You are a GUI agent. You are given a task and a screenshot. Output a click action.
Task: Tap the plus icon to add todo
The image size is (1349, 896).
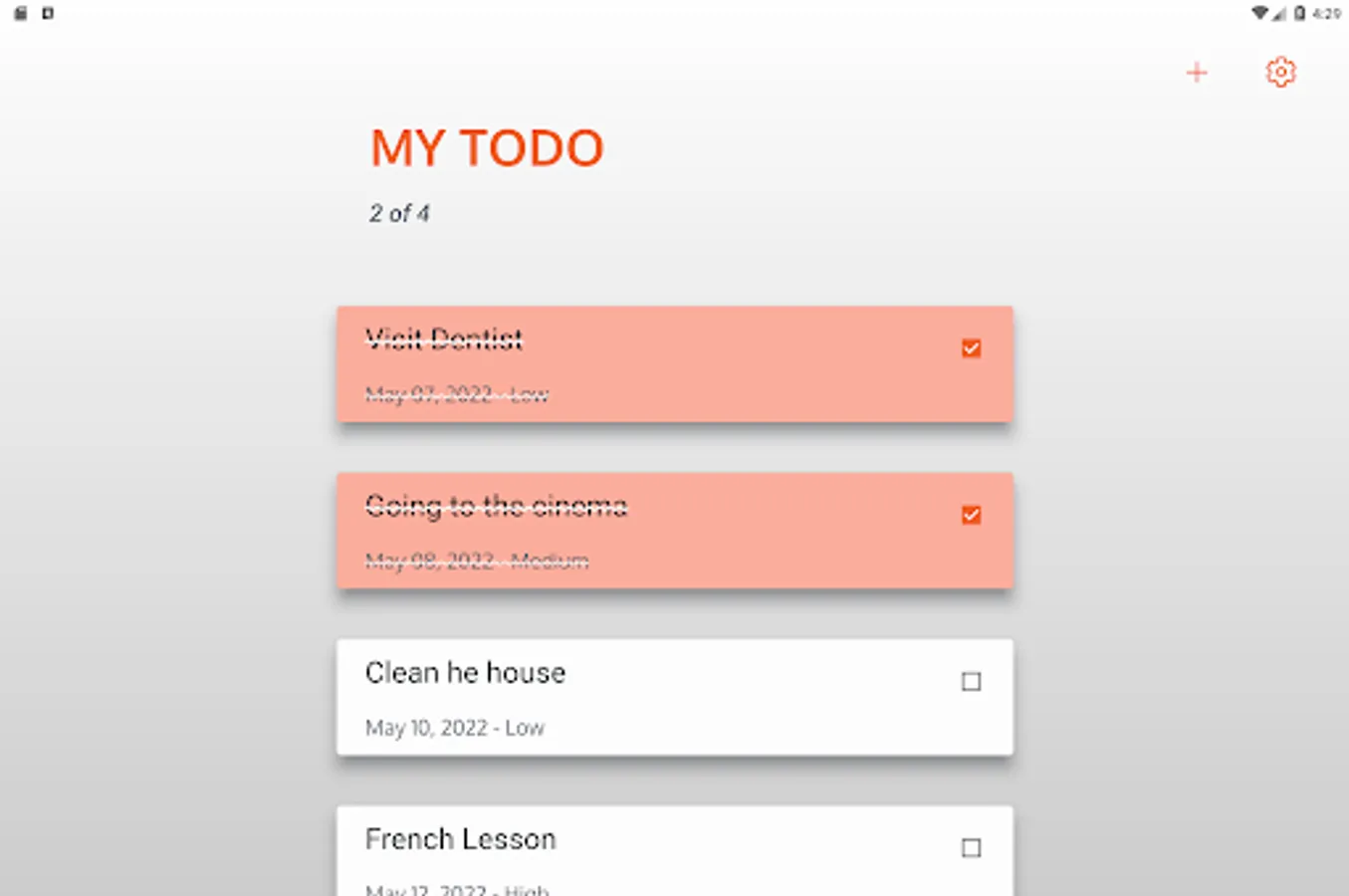coord(1197,73)
